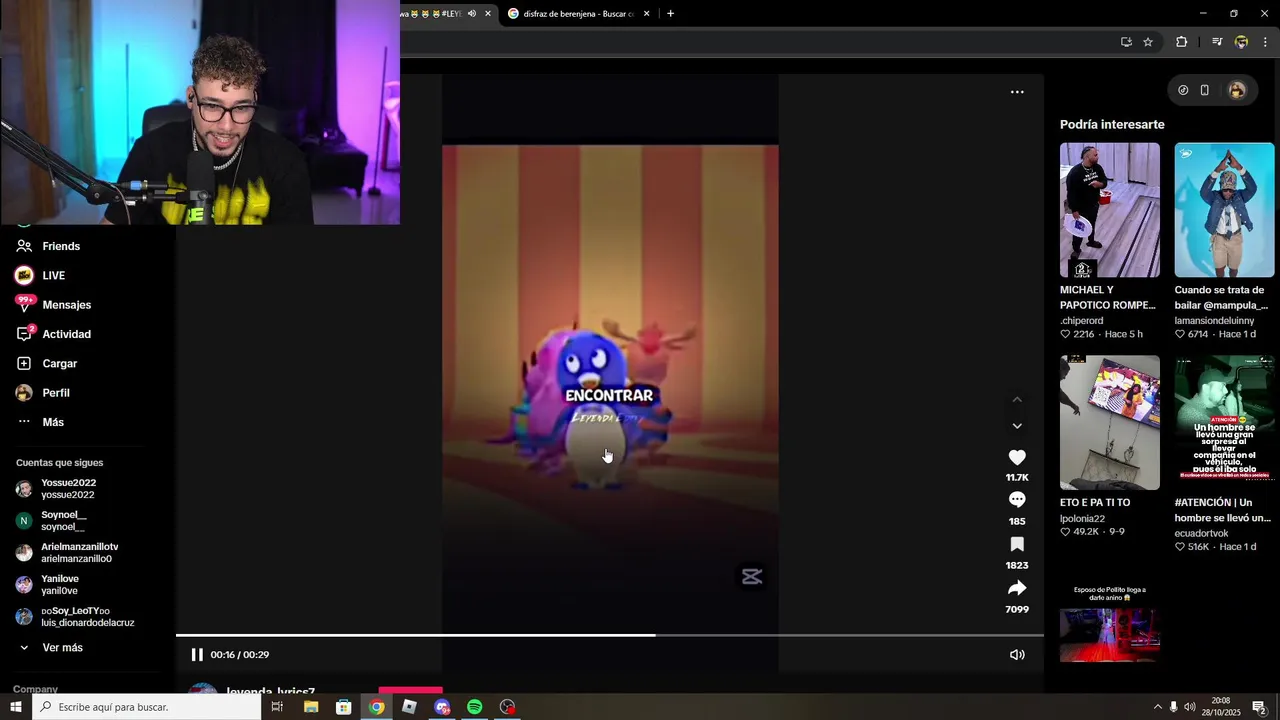Screen dimensions: 1280x720
Task: Open Chrome three-dot menu
Action: pos(1266,42)
